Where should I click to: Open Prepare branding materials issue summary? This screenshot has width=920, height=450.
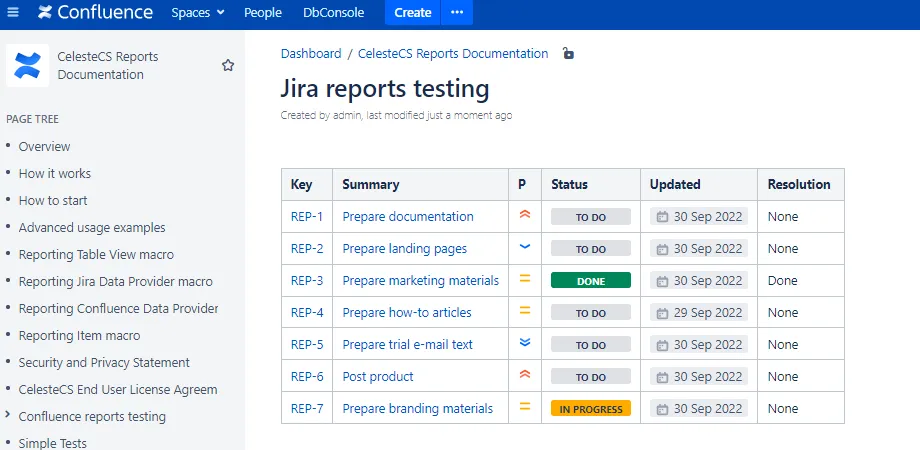(418, 408)
